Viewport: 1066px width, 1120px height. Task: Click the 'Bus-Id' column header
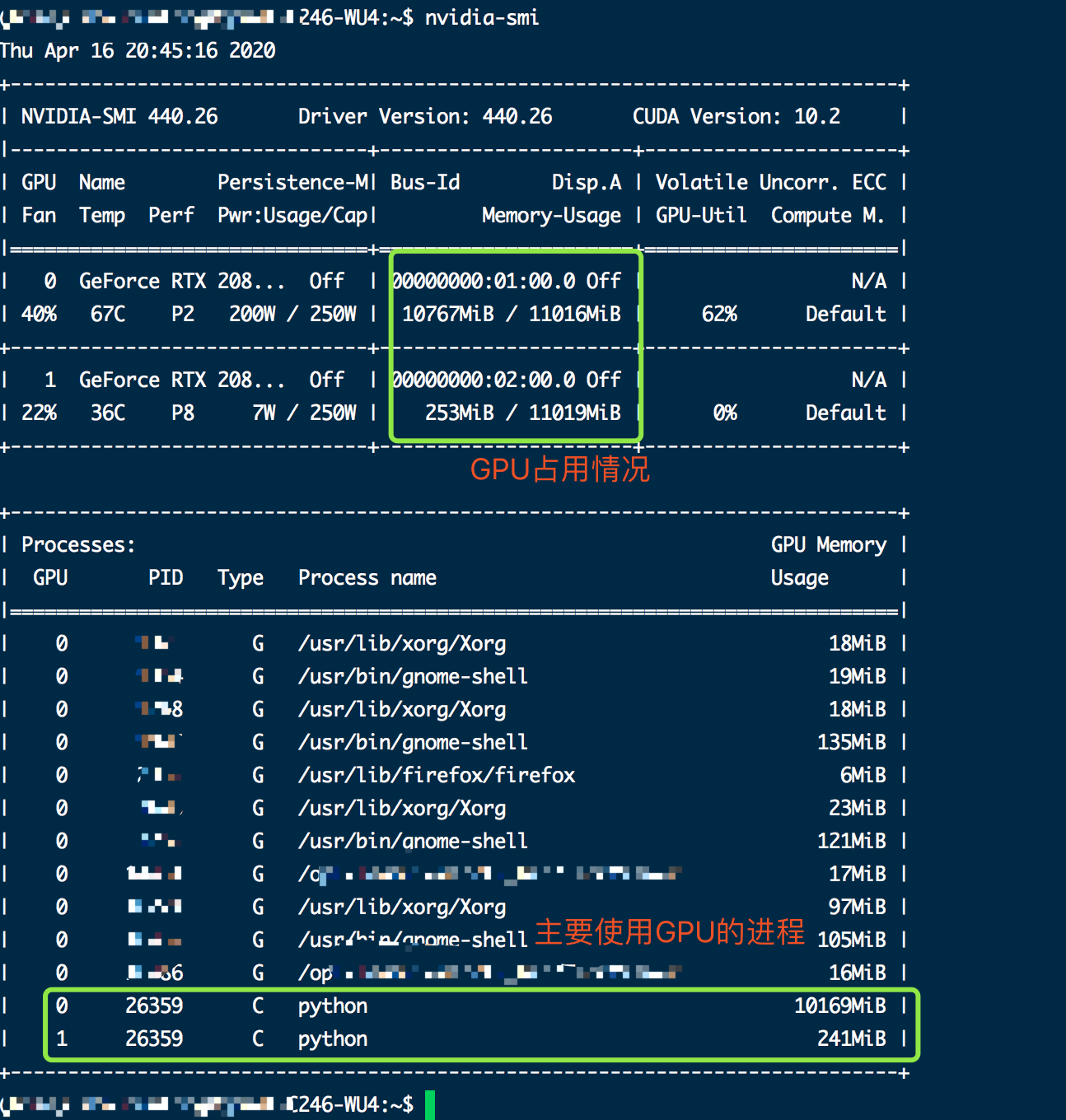[425, 182]
